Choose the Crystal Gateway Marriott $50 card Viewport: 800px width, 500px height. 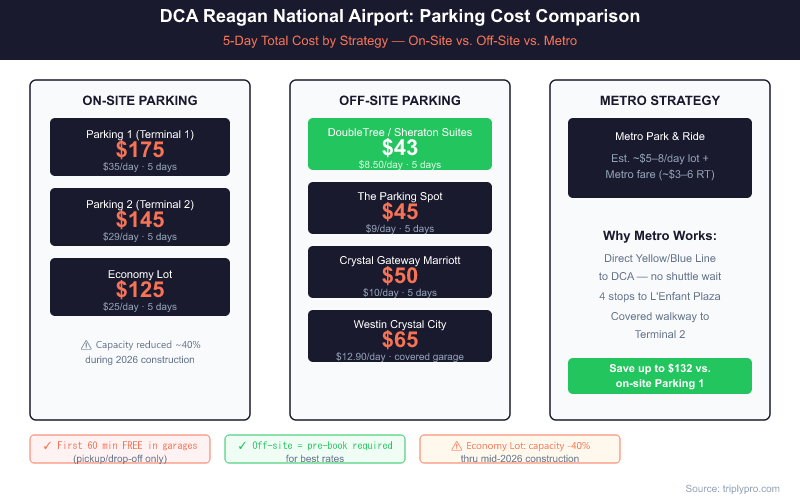pos(400,272)
